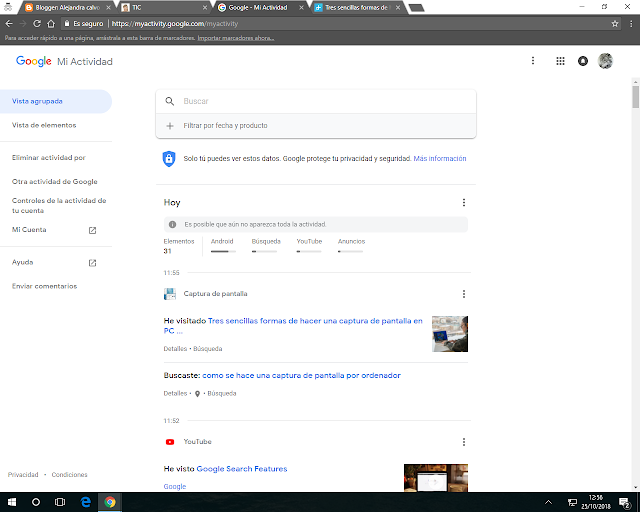This screenshot has width=640, height=512.
Task: Click Importar marcadores ahora link
Action: pos(236,38)
